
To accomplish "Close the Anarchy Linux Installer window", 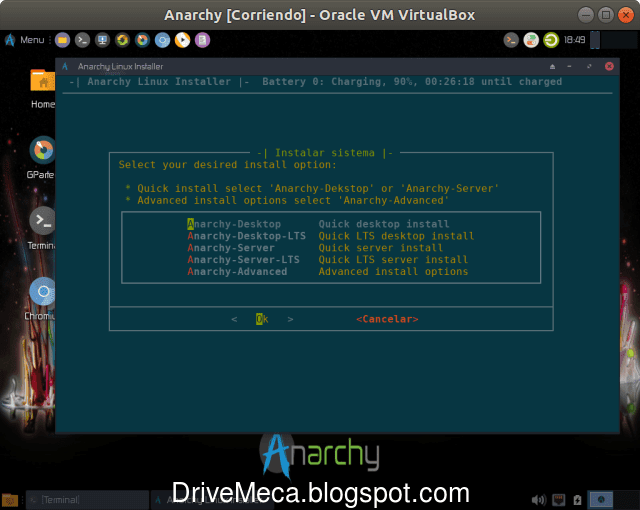I will coord(609,67).
